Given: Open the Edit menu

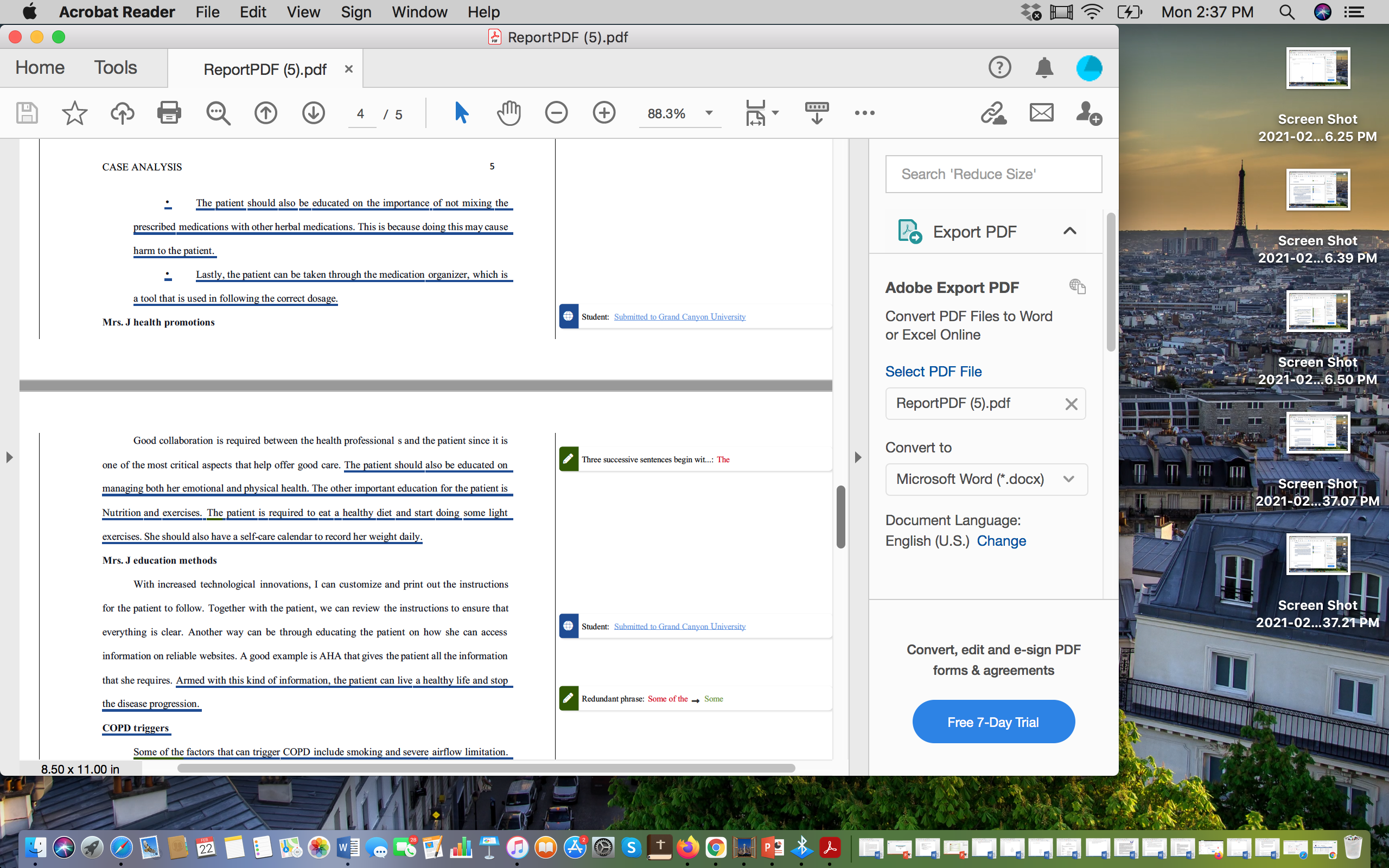Looking at the screenshot, I should pos(252,12).
